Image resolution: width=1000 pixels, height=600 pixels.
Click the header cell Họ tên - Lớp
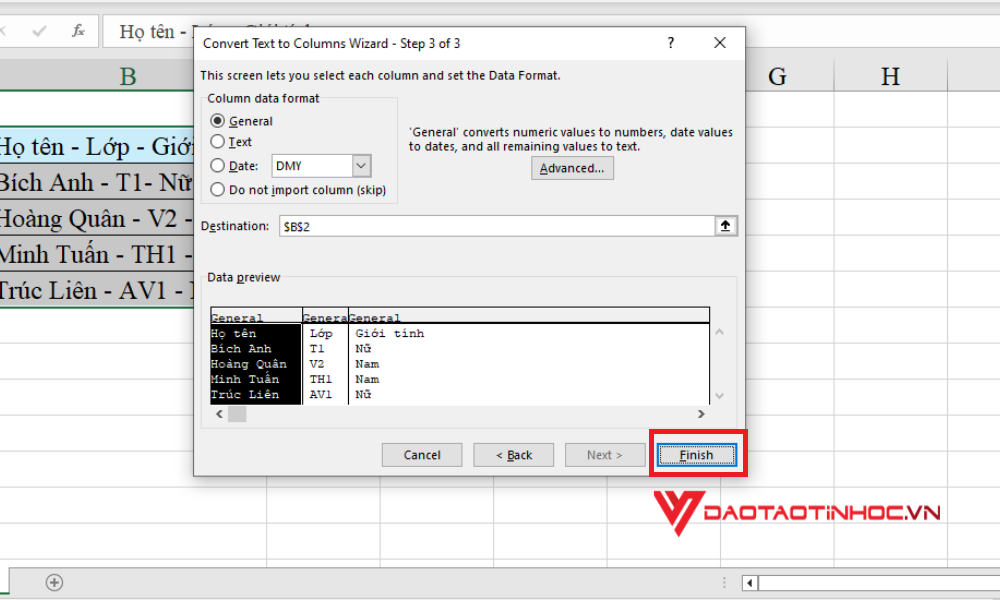point(97,147)
